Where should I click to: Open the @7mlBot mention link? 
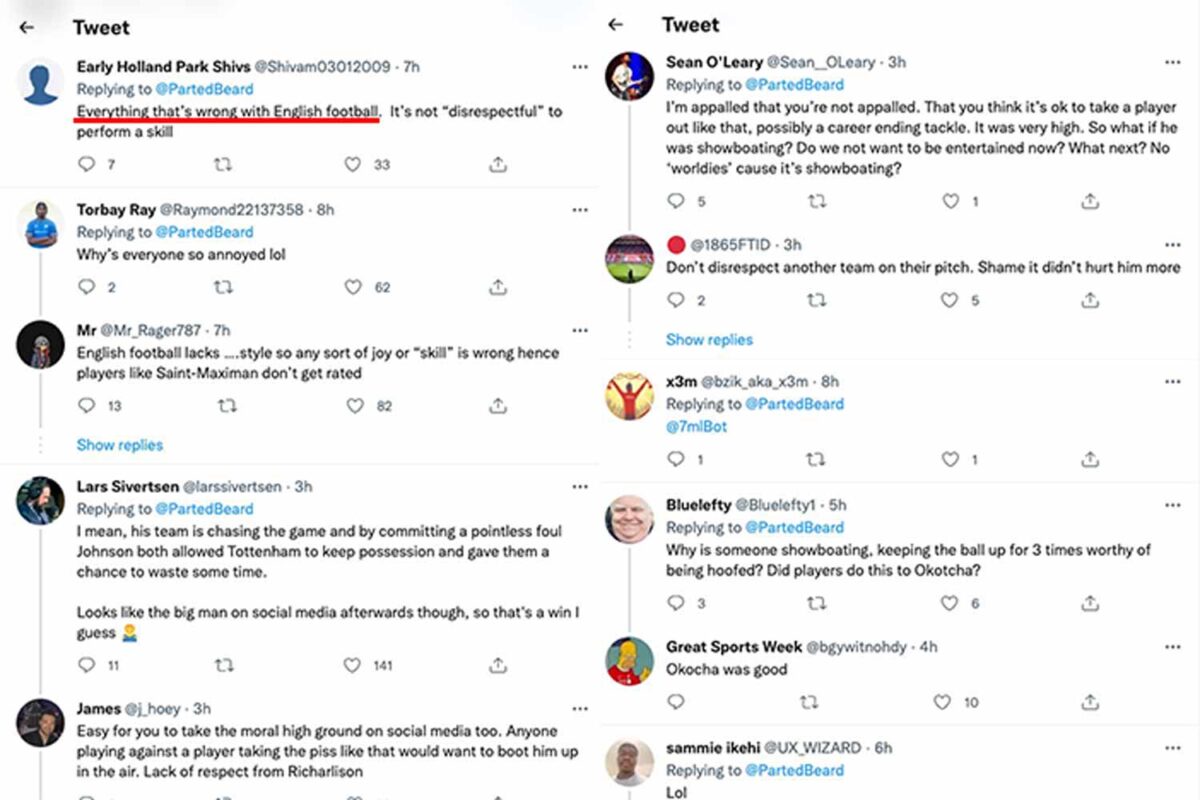coord(696,427)
